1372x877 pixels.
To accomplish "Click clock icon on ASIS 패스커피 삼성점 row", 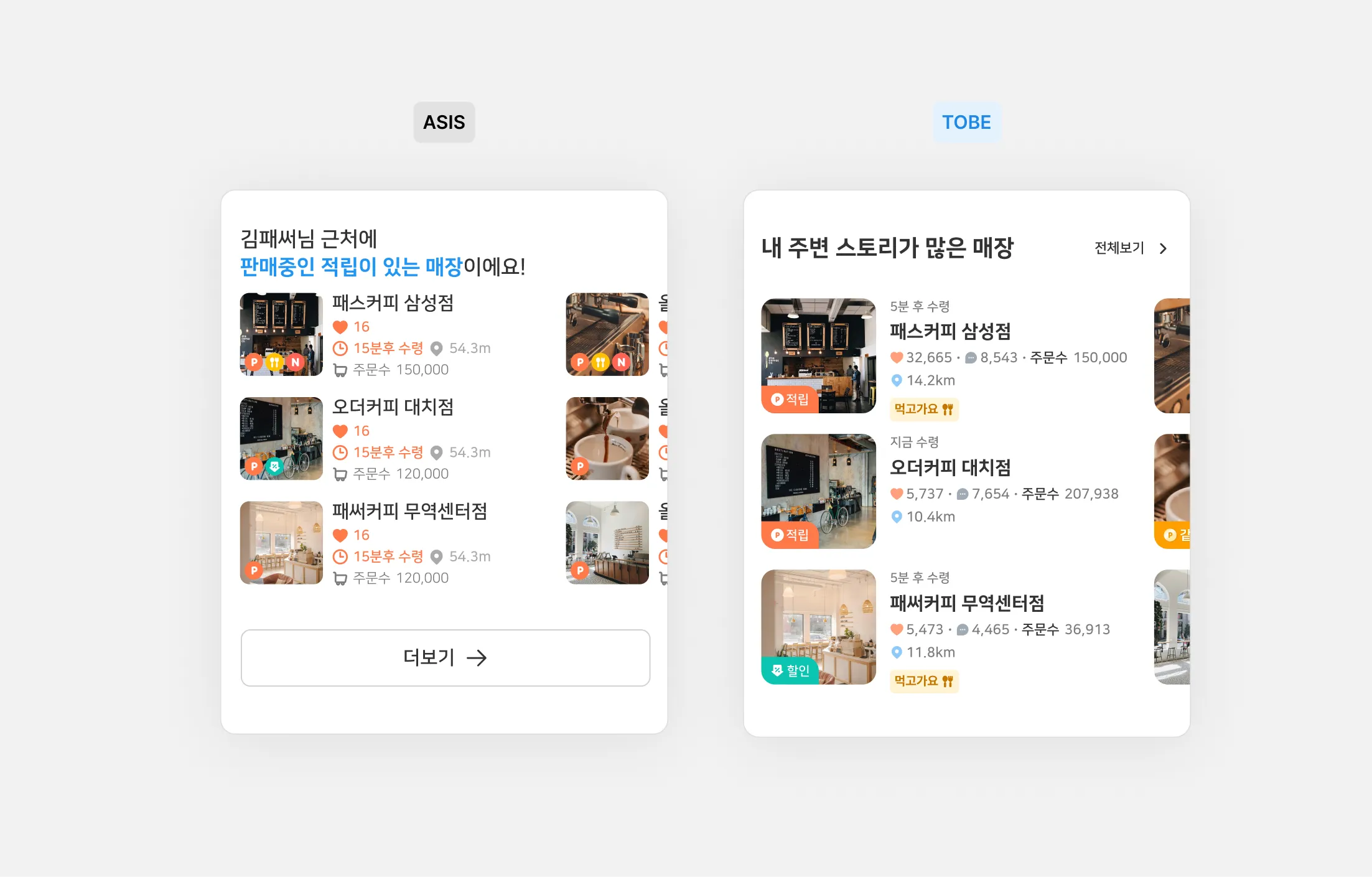I will (340, 349).
